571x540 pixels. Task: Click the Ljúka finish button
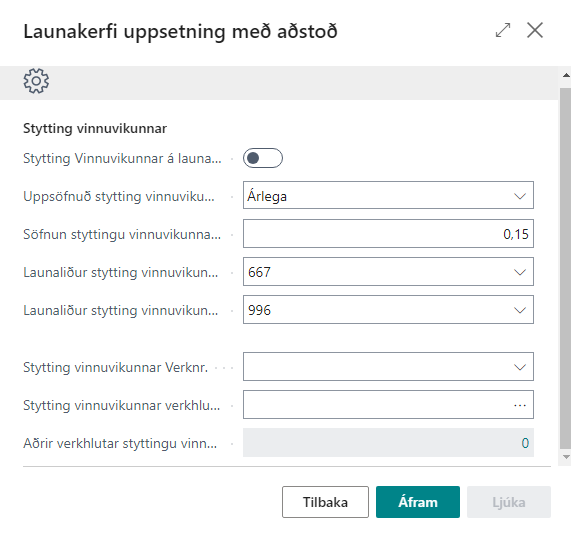(x=509, y=502)
